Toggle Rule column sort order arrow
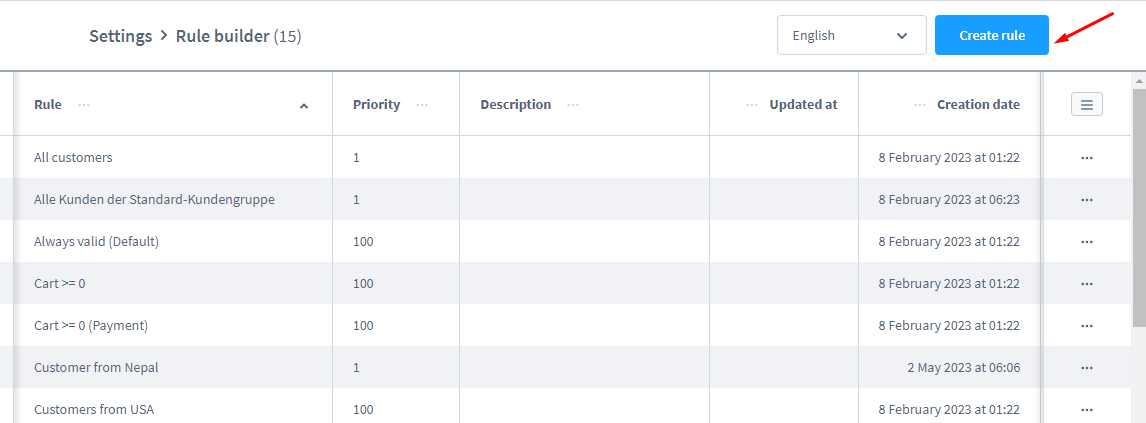The image size is (1146, 423). [304, 106]
